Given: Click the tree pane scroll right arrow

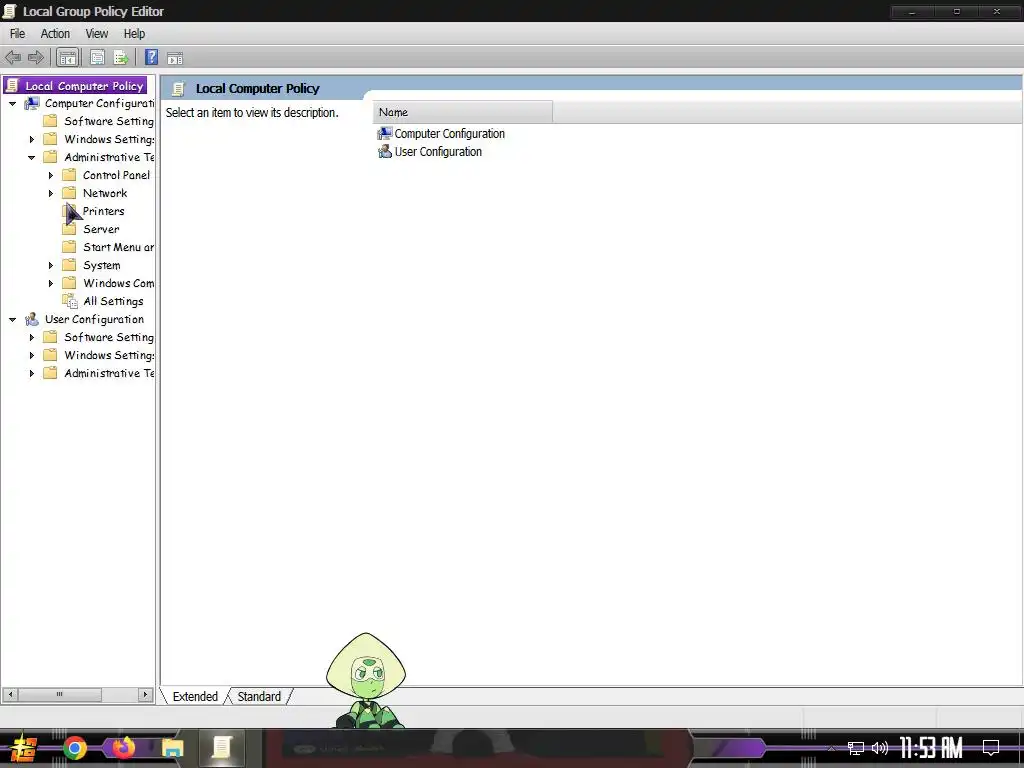Looking at the screenshot, I should point(145,694).
